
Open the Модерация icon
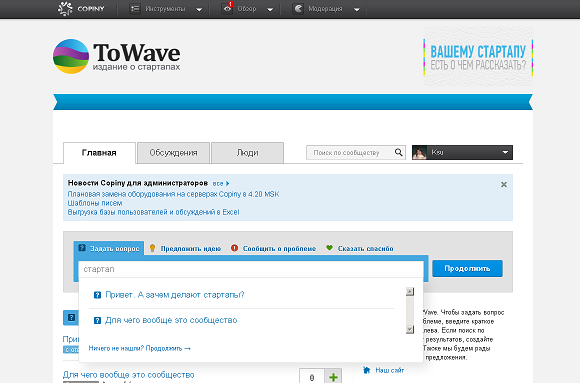coord(298,9)
